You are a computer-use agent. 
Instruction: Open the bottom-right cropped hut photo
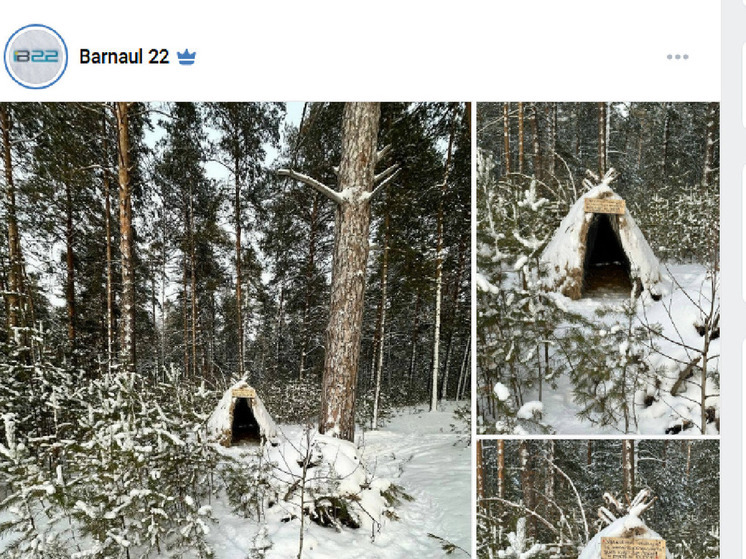(x=598, y=499)
